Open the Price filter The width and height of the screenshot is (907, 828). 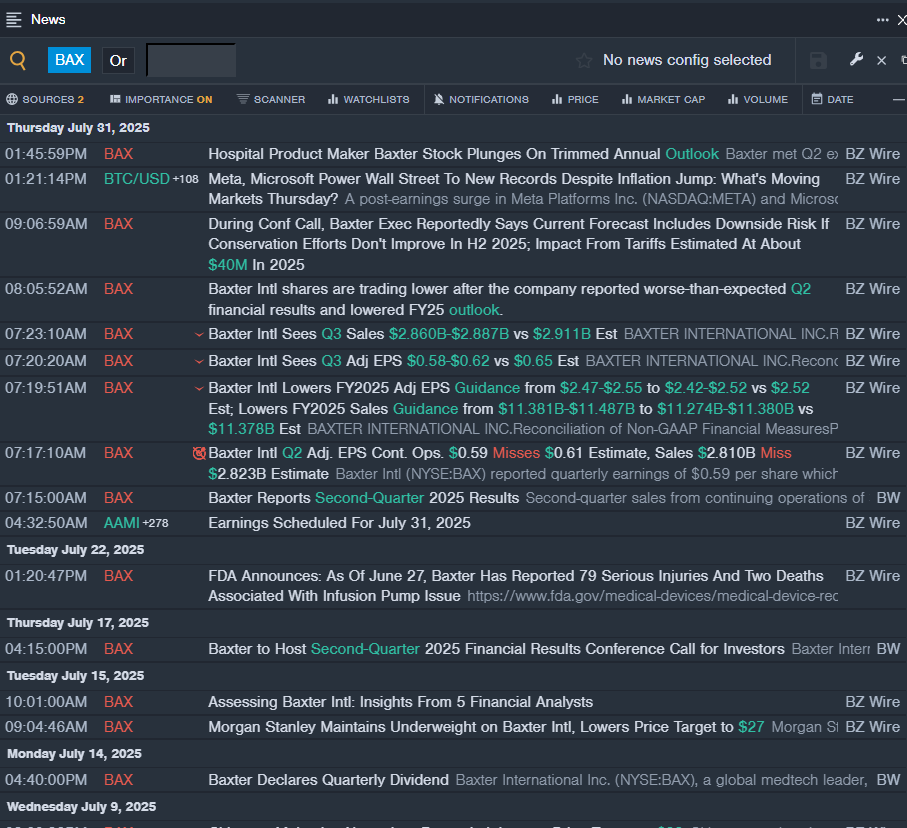coord(575,100)
